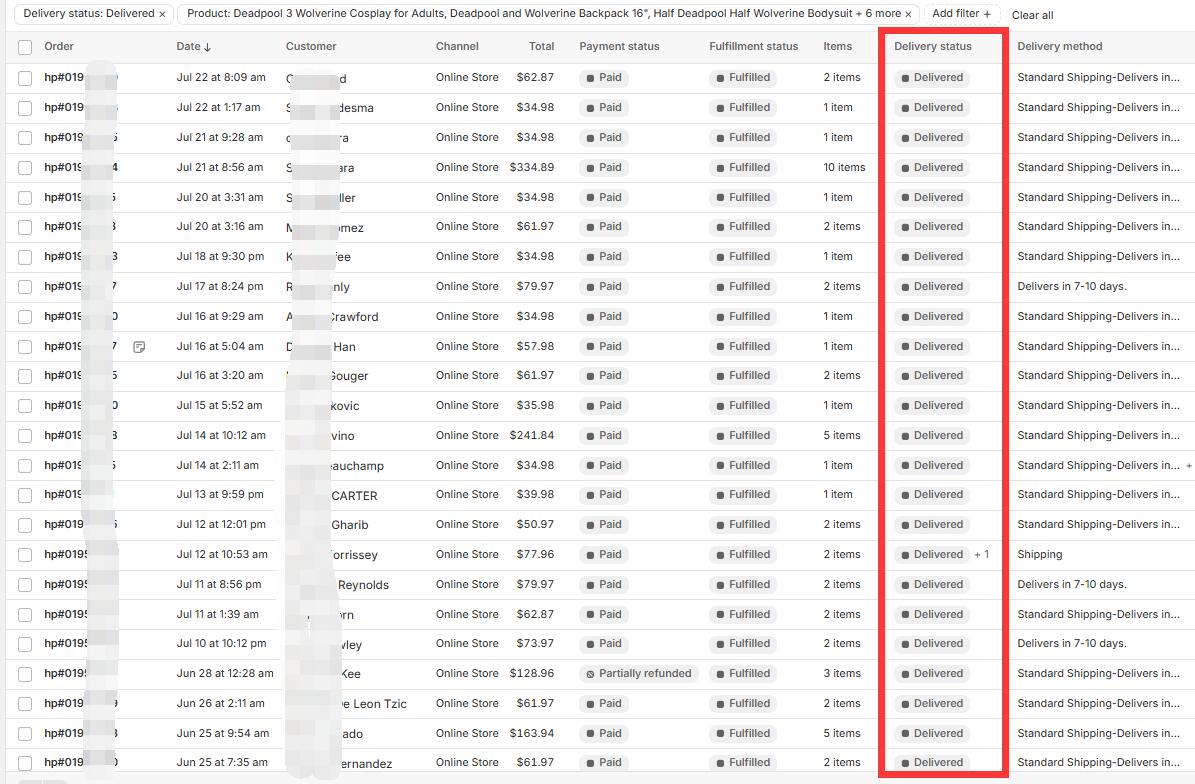Viewport: 1195px width, 784px height.
Task: Click the Delivery status column header
Action: pos(932,46)
